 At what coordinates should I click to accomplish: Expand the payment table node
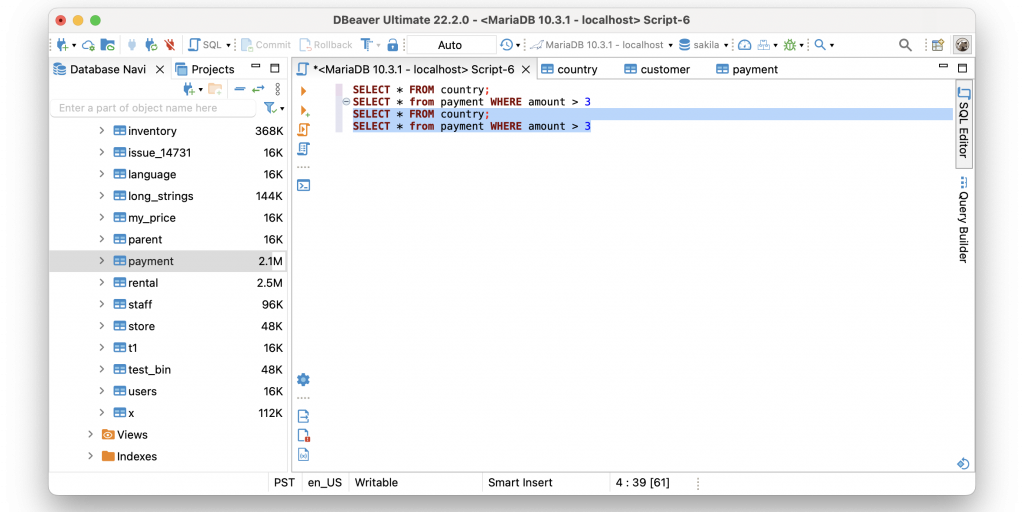coord(101,261)
